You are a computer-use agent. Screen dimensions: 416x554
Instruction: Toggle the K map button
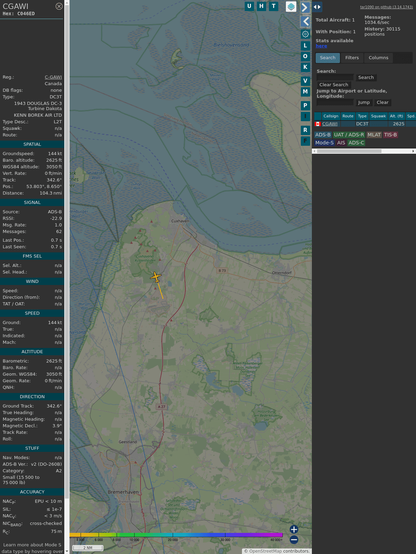click(305, 67)
